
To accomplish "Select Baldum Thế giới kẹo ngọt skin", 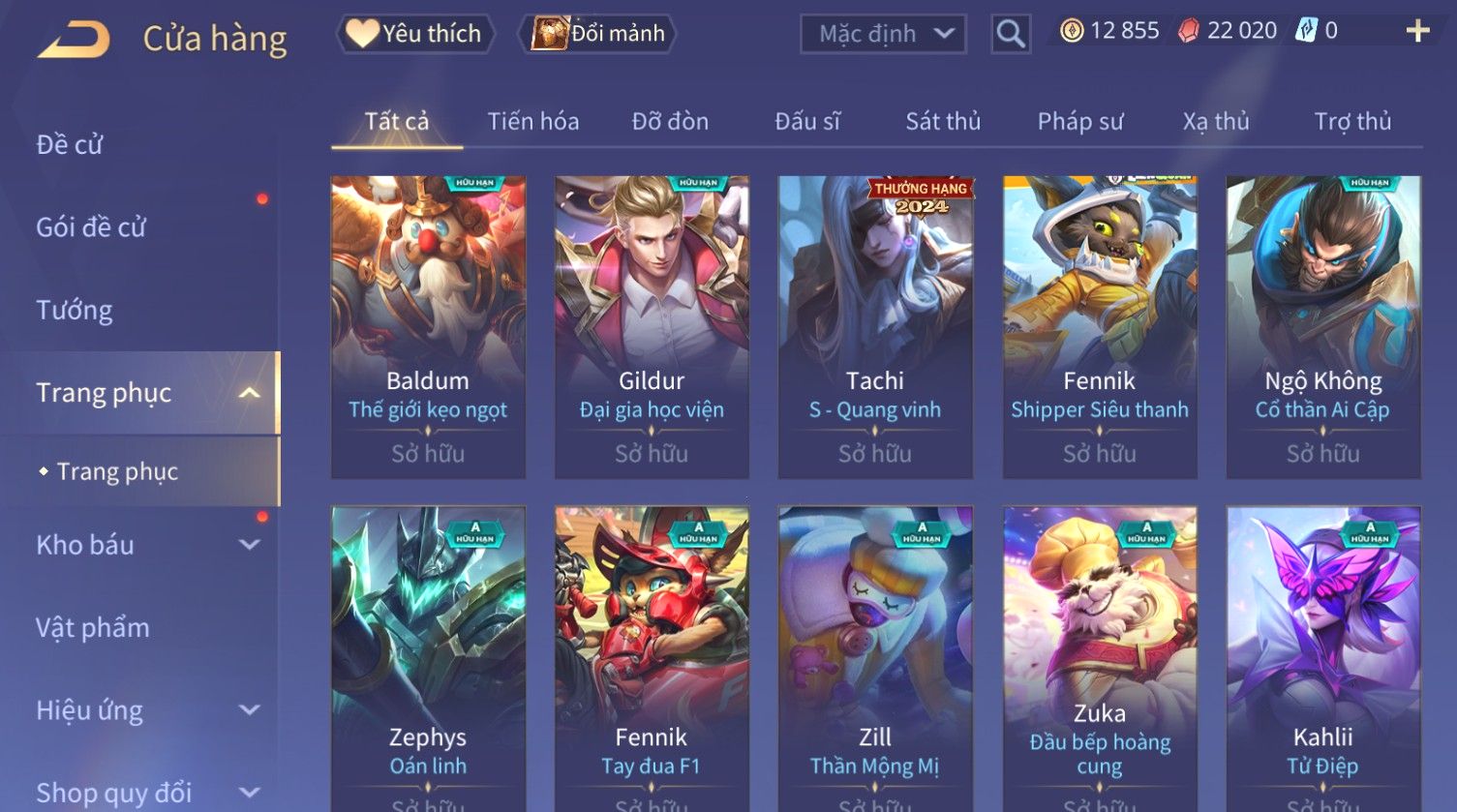I will pyautogui.click(x=428, y=327).
